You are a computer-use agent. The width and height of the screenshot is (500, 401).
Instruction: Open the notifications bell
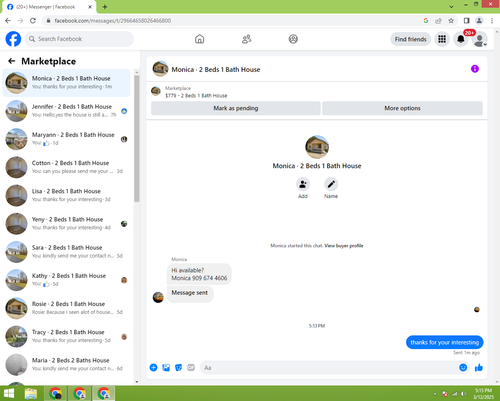[461, 39]
